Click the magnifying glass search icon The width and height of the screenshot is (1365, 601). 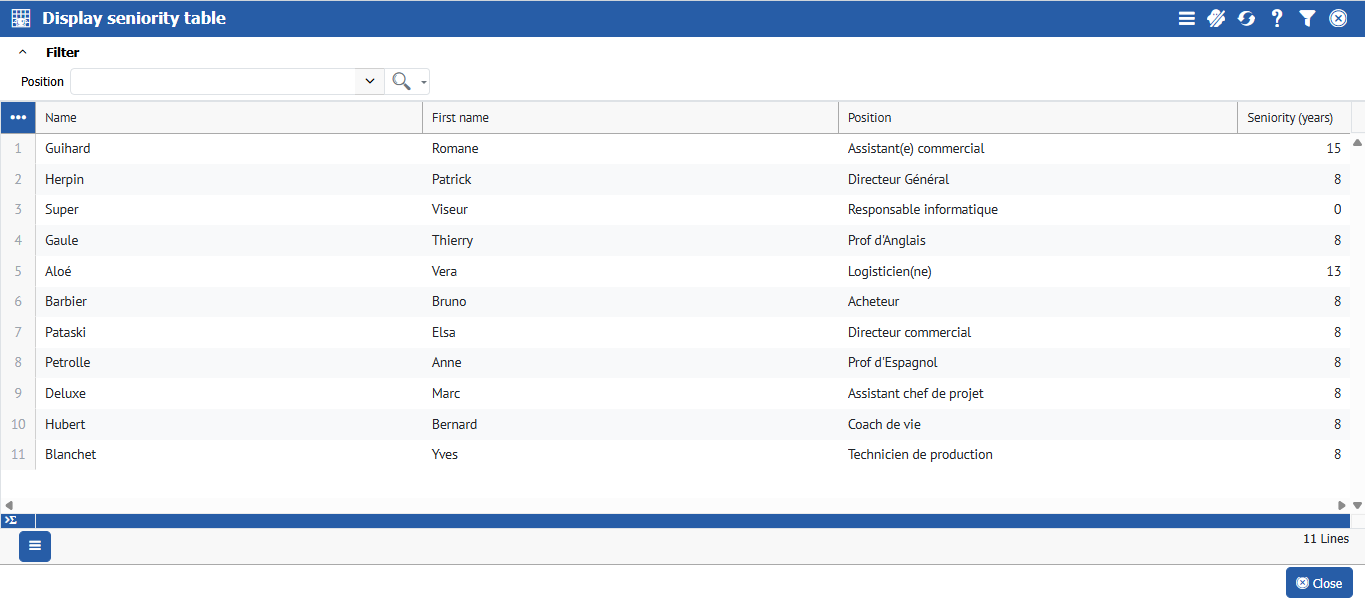pyautogui.click(x=401, y=82)
